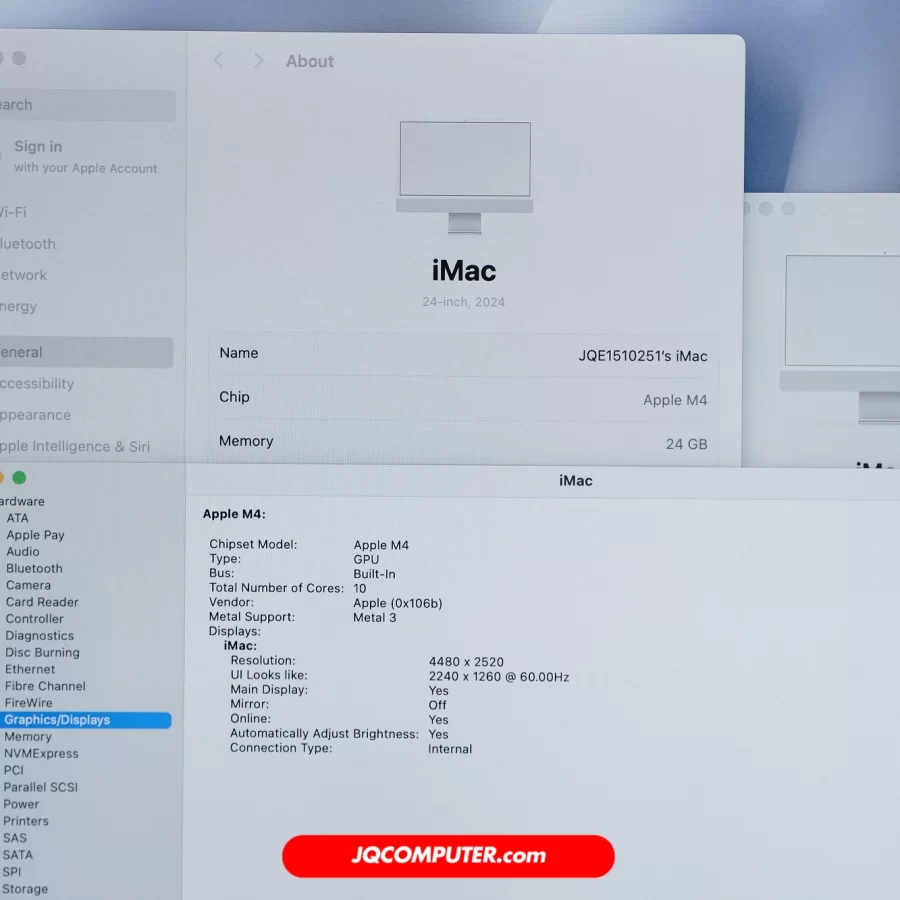
Task: Click the green zoom button of System Information
Action: tap(19, 478)
